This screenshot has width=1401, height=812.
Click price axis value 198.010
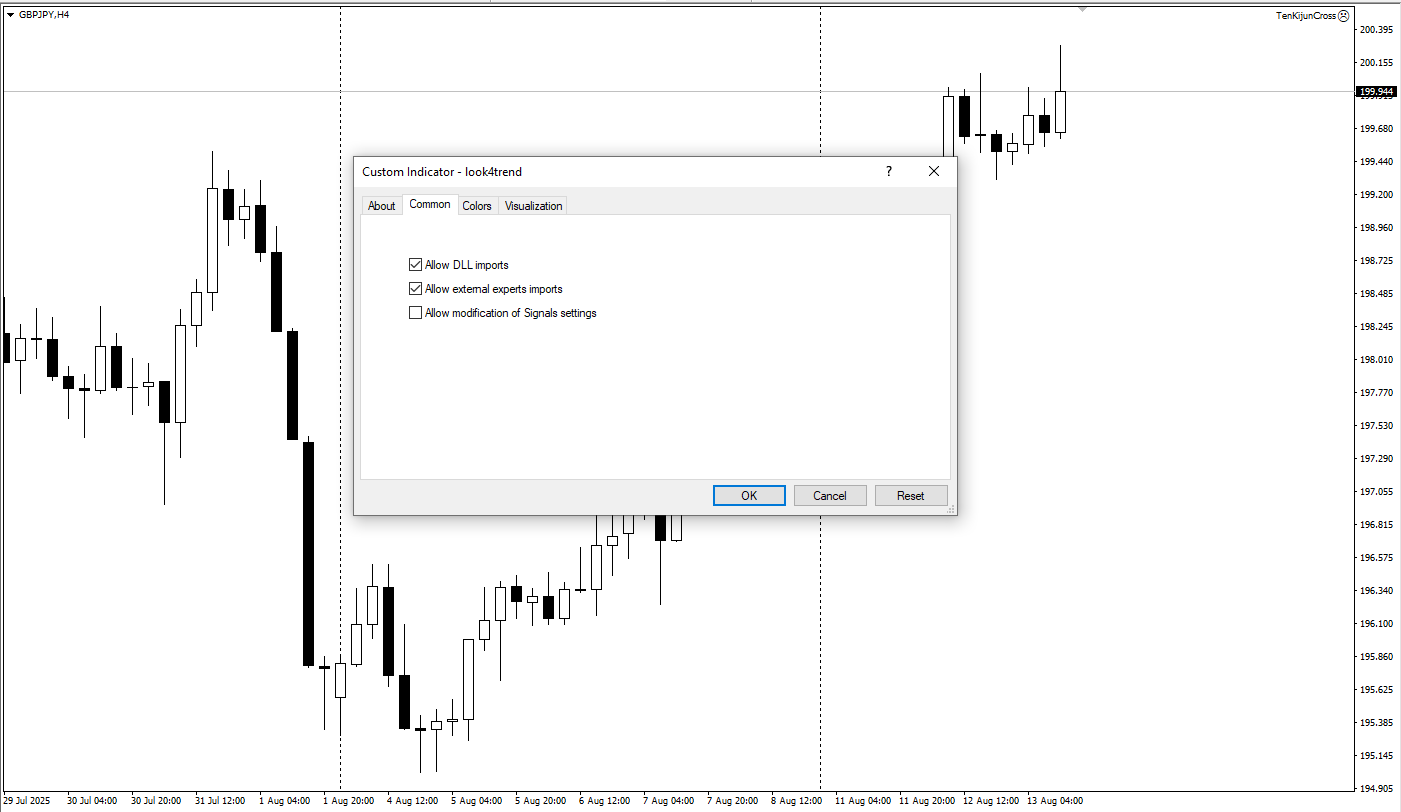click(x=1377, y=360)
